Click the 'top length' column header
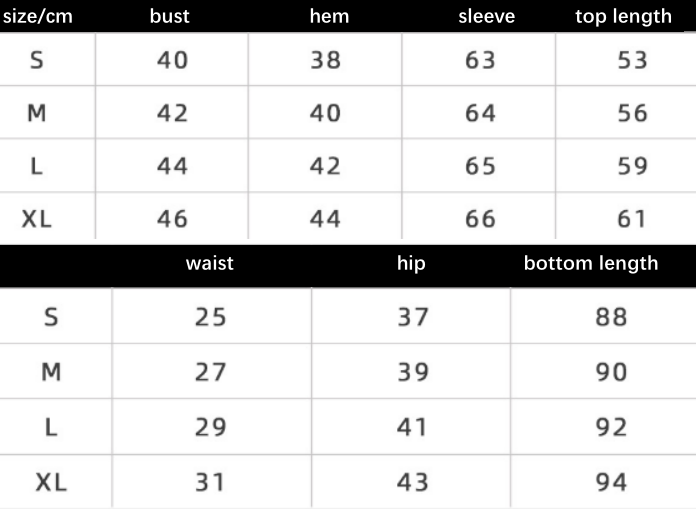The image size is (696, 509). [x=623, y=17]
